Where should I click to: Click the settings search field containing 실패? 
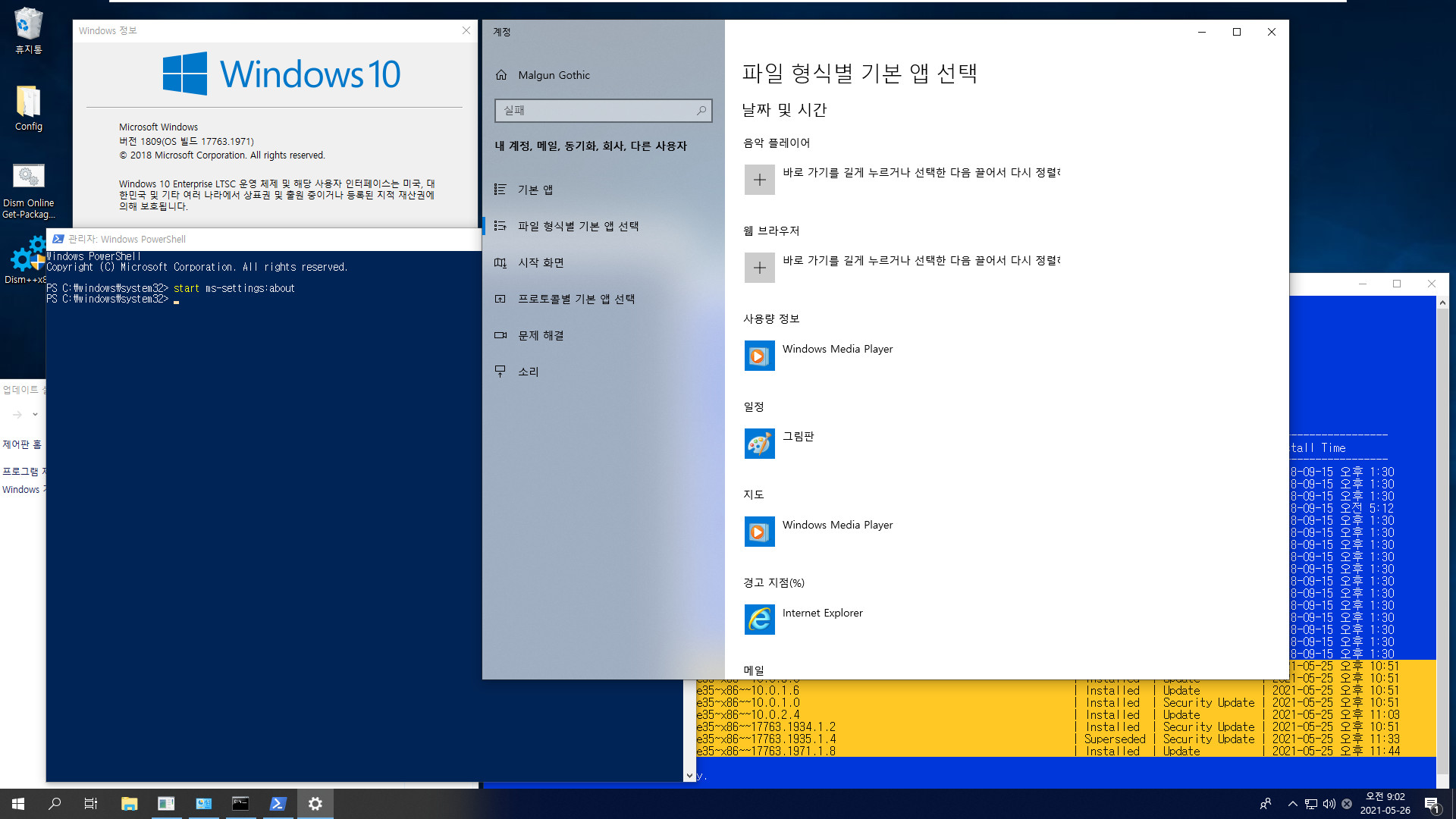coord(603,111)
